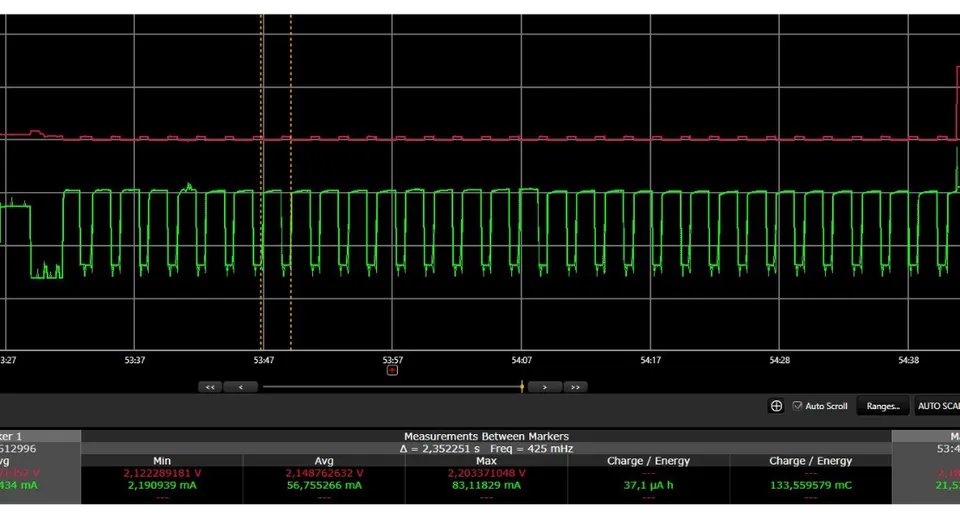The height and width of the screenshot is (519, 960).
Task: Click the maximum current 83,11829 mA value
Action: tap(486, 485)
